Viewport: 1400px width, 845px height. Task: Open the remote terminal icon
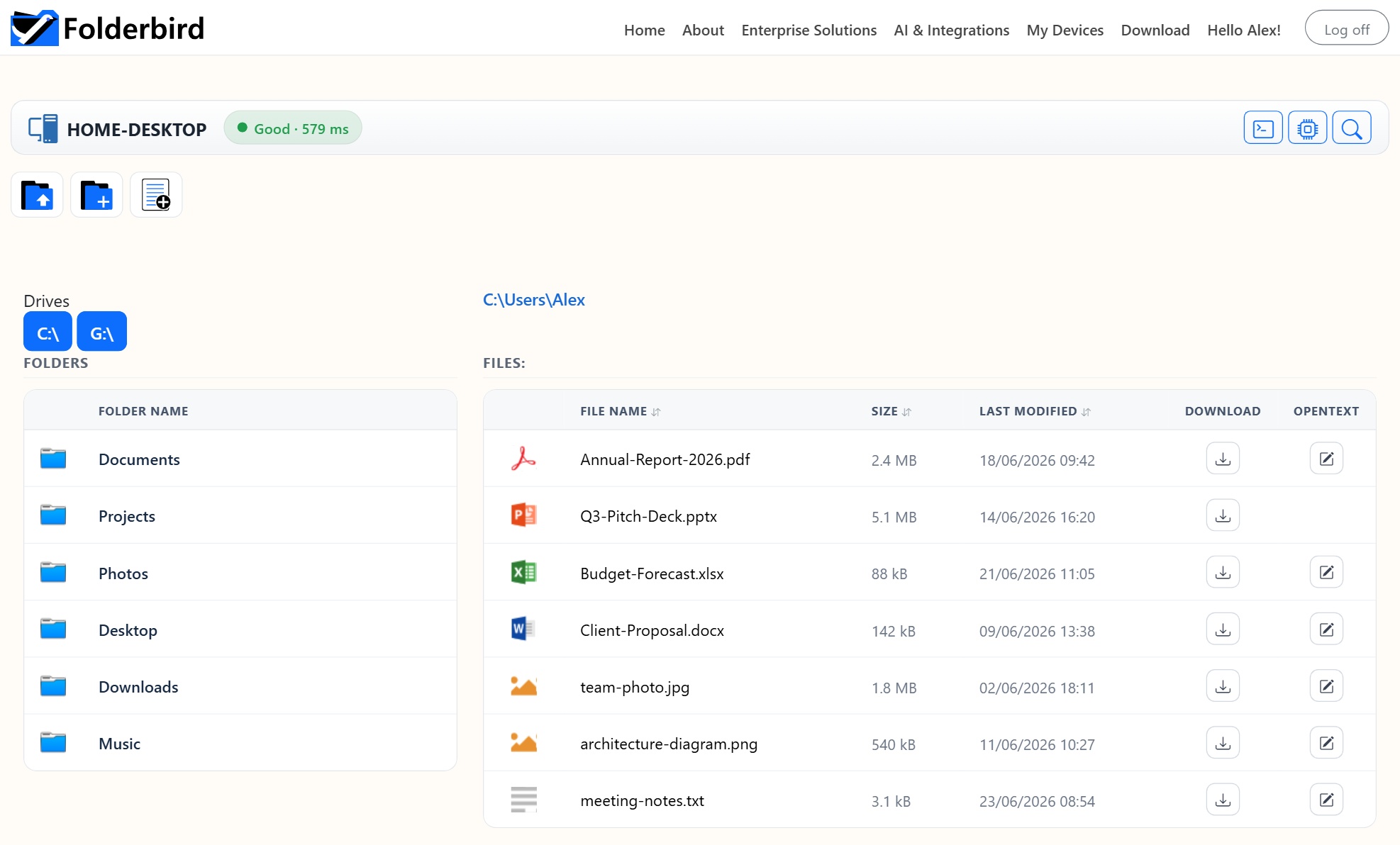coord(1263,128)
